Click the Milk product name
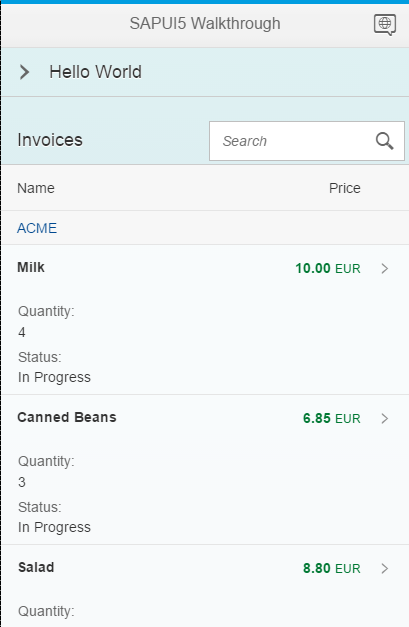The width and height of the screenshot is (409, 627). click(x=31, y=267)
